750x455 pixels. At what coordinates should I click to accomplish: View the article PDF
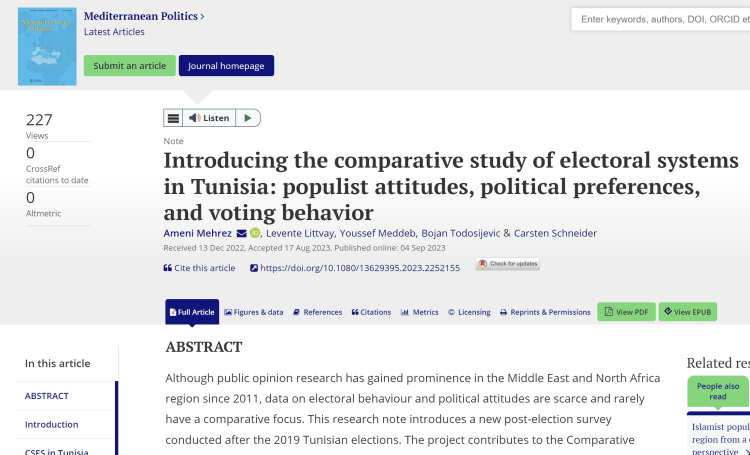[626, 312]
